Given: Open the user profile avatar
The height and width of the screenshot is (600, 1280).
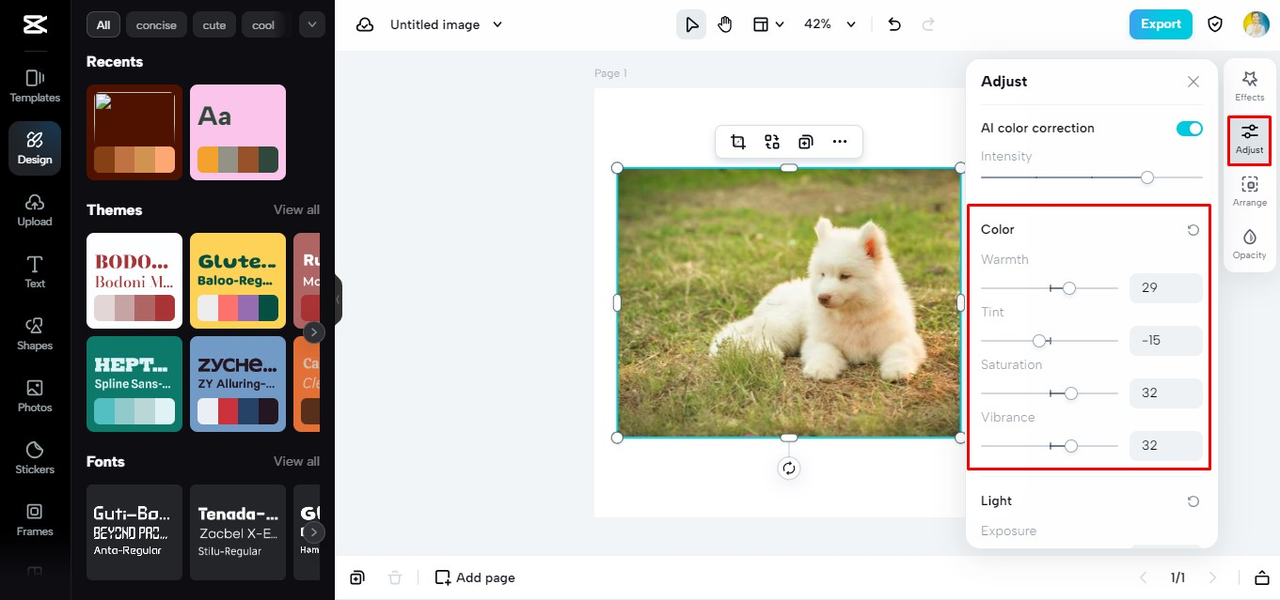Looking at the screenshot, I should click(x=1256, y=24).
